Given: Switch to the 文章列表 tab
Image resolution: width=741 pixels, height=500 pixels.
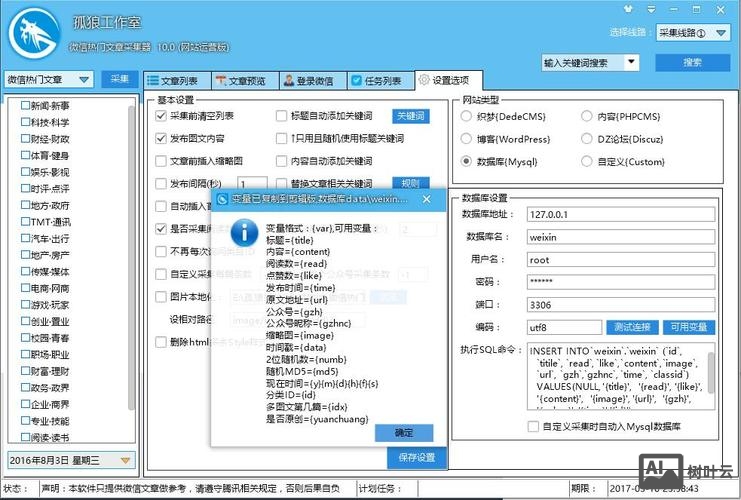Looking at the screenshot, I should click(x=177, y=81).
